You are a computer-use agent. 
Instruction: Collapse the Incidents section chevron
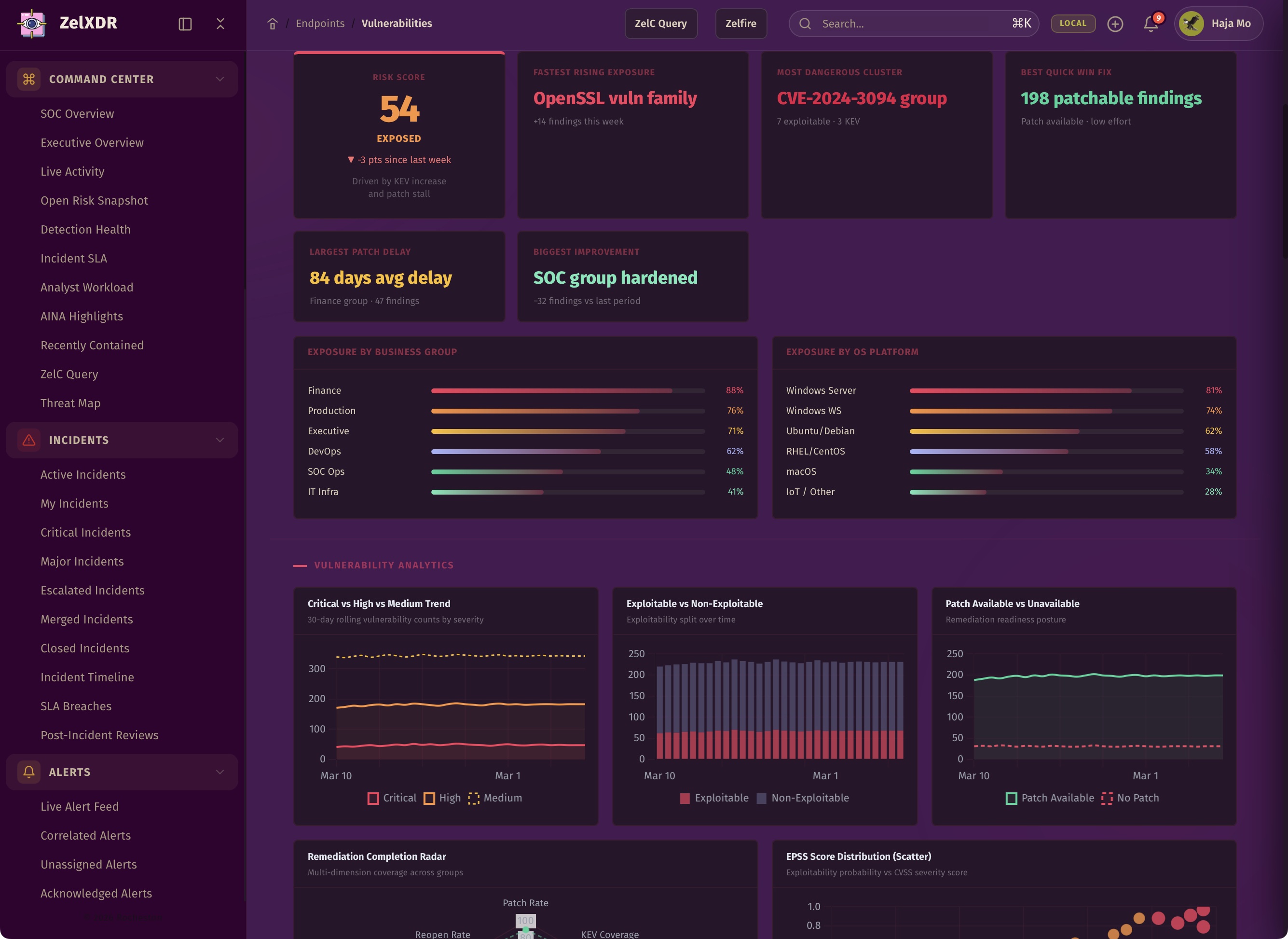coord(220,440)
